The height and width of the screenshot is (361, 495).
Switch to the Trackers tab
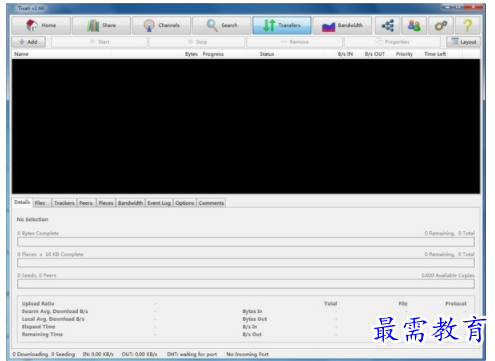tap(64, 203)
